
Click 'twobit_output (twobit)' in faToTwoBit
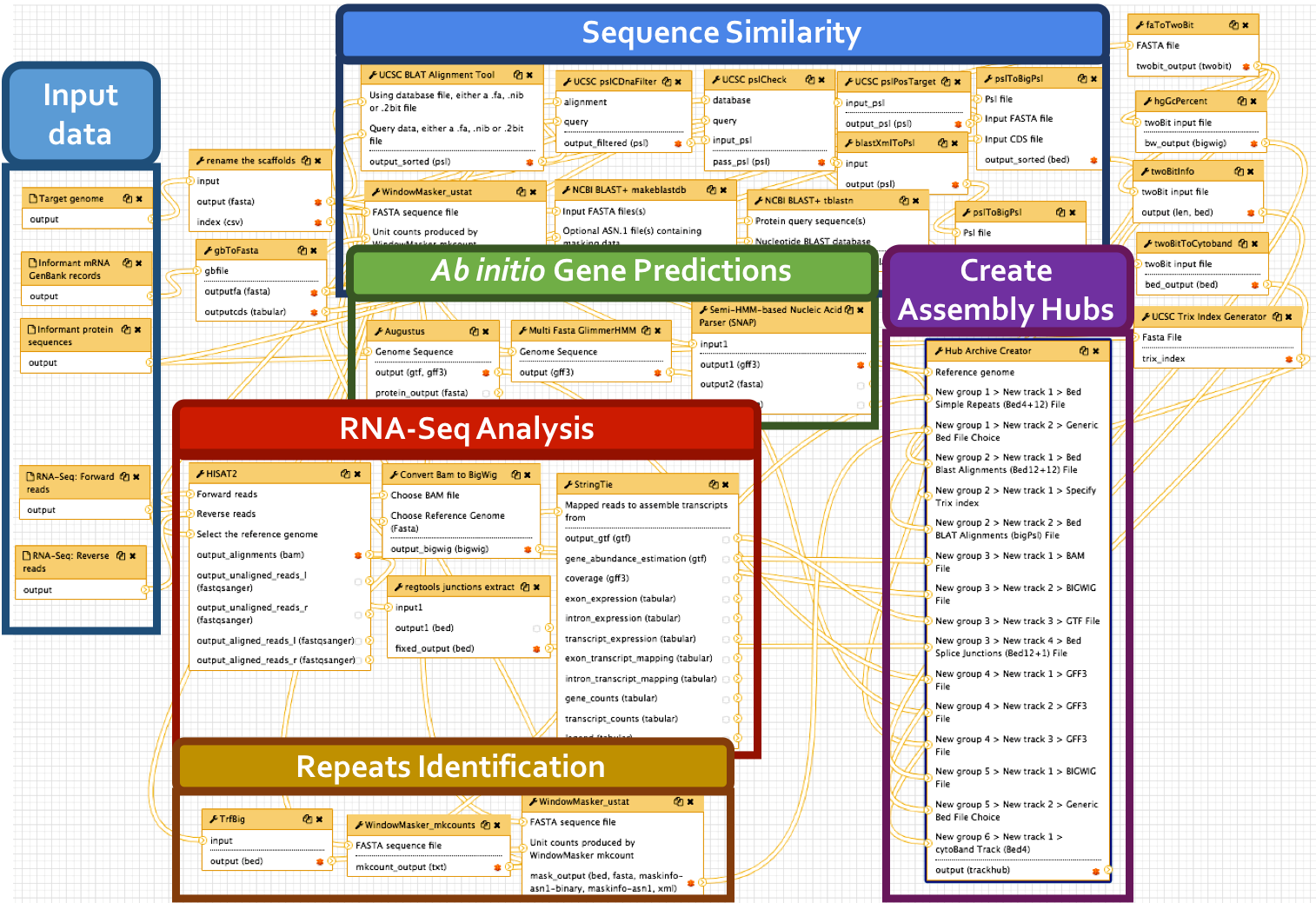click(1183, 66)
